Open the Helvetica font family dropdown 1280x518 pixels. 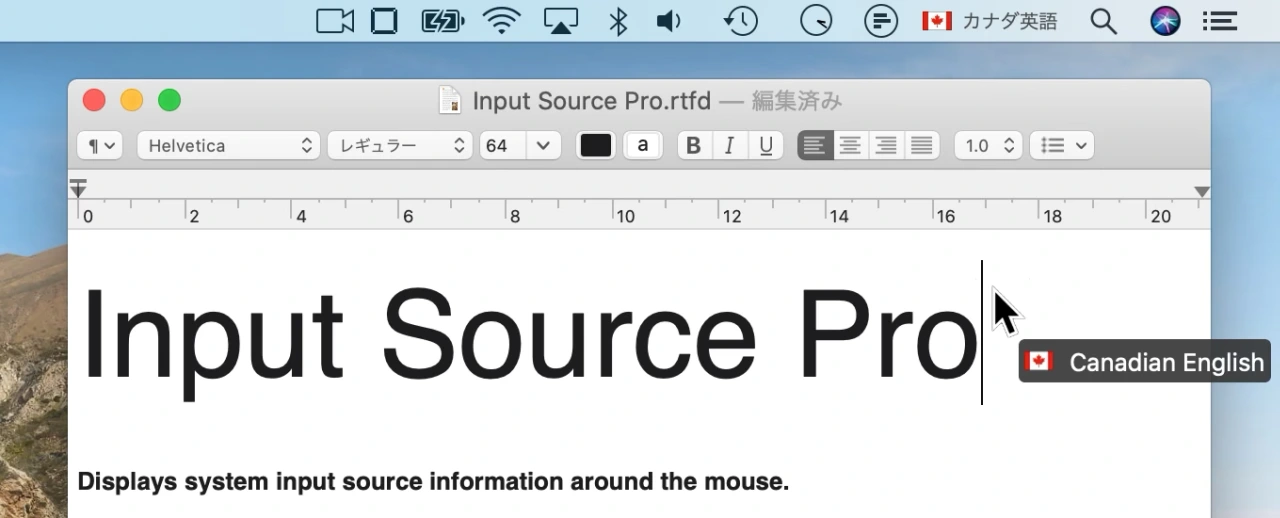229,146
